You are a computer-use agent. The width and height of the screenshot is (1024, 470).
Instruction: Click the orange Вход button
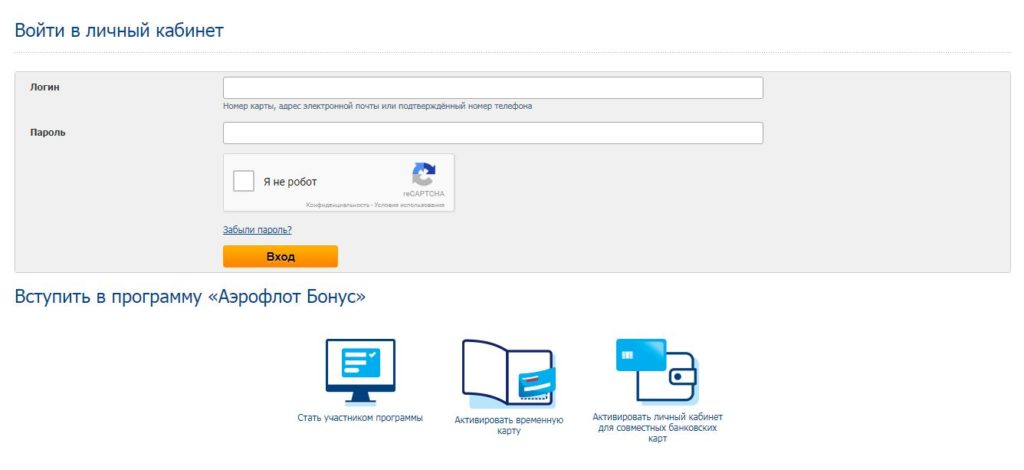coord(281,257)
